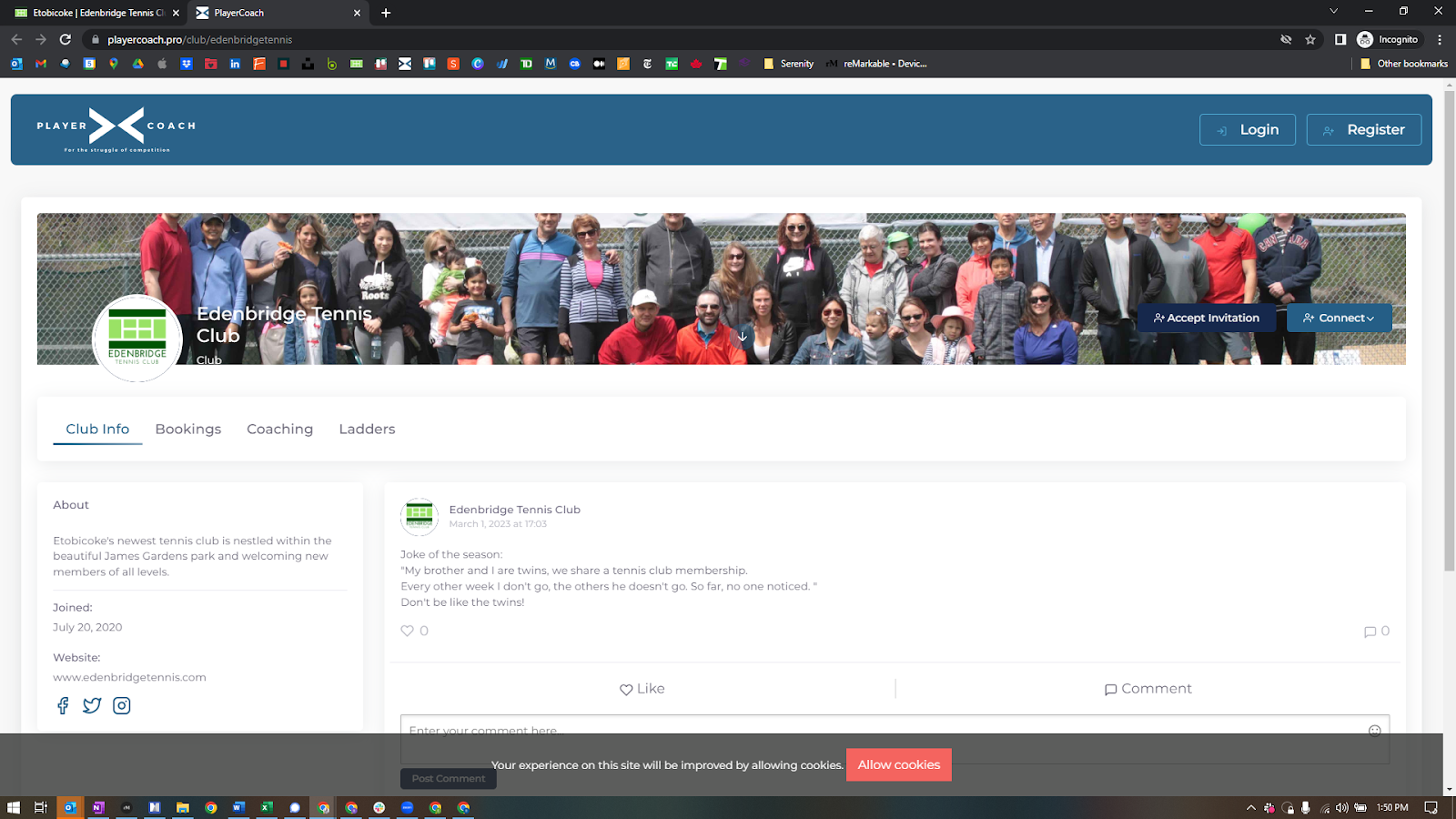Switch to the Club Info tab

pos(97,429)
